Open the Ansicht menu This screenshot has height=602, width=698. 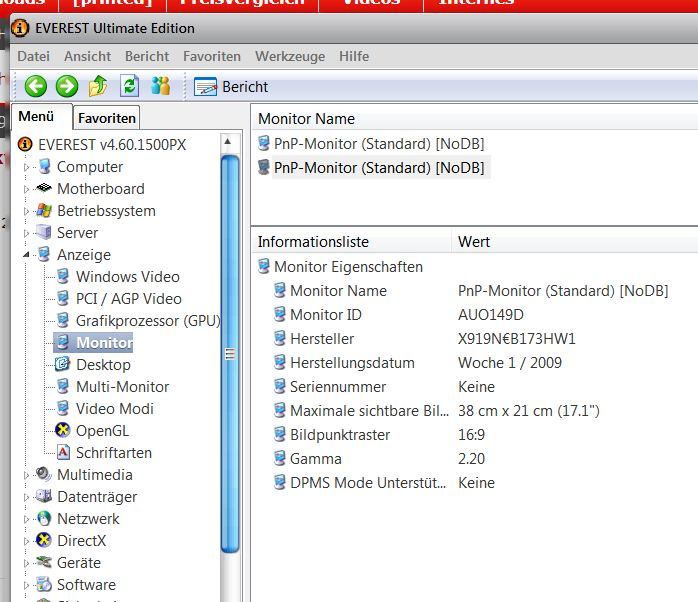(87, 57)
